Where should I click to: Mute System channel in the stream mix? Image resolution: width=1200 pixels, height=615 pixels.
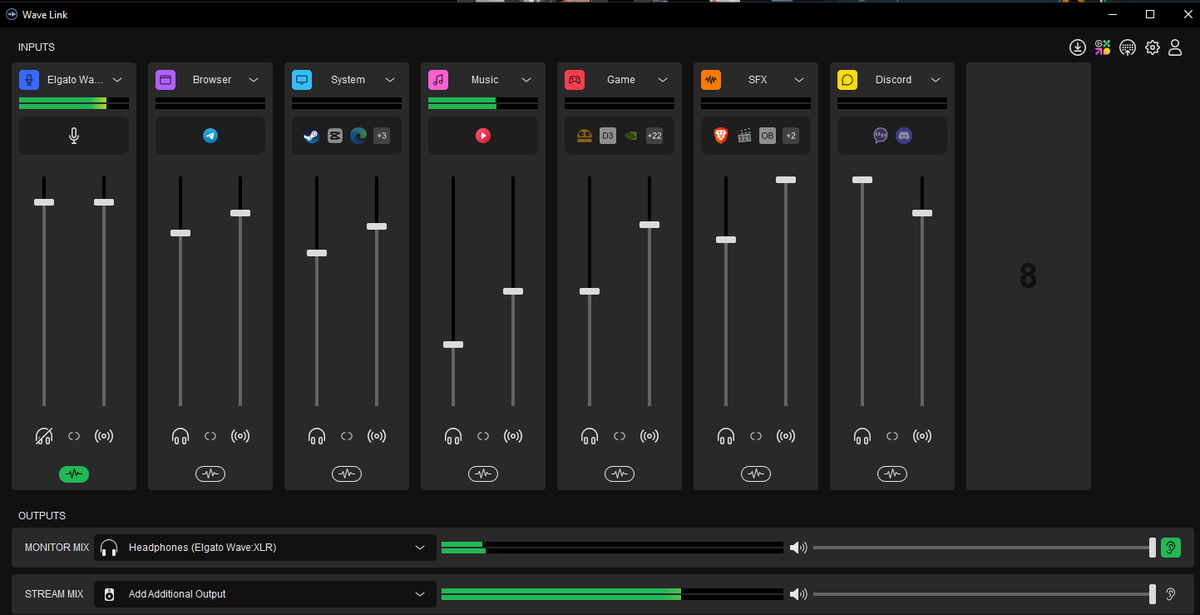[377, 436]
